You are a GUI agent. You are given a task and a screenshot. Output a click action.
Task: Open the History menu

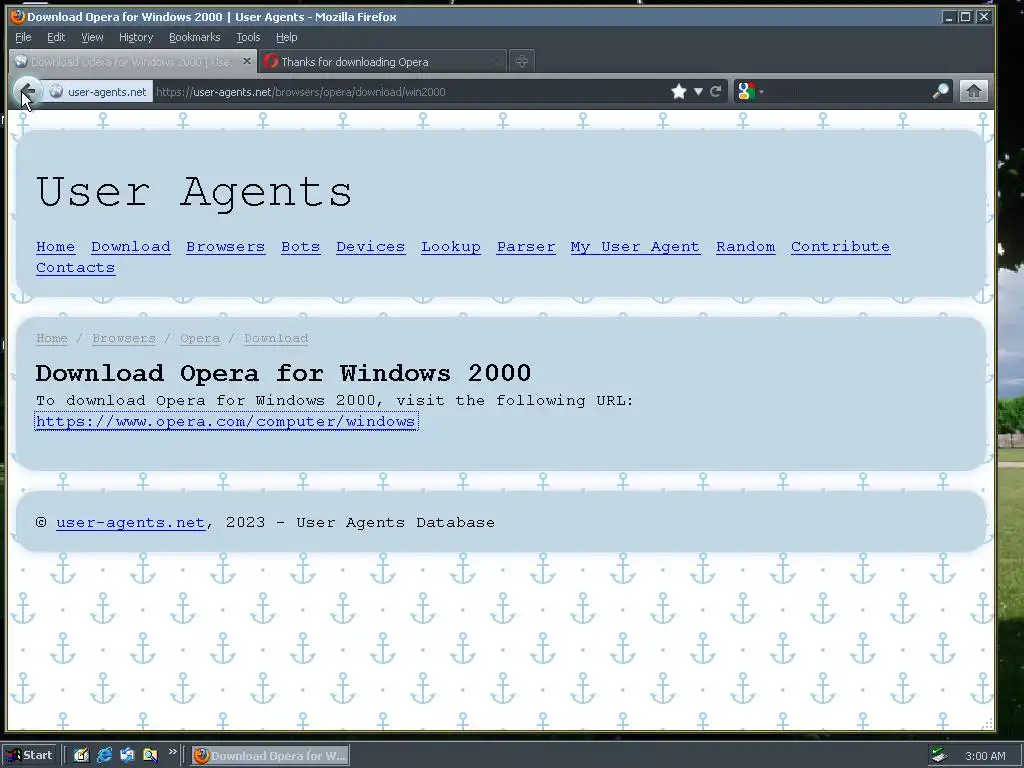coord(136,37)
